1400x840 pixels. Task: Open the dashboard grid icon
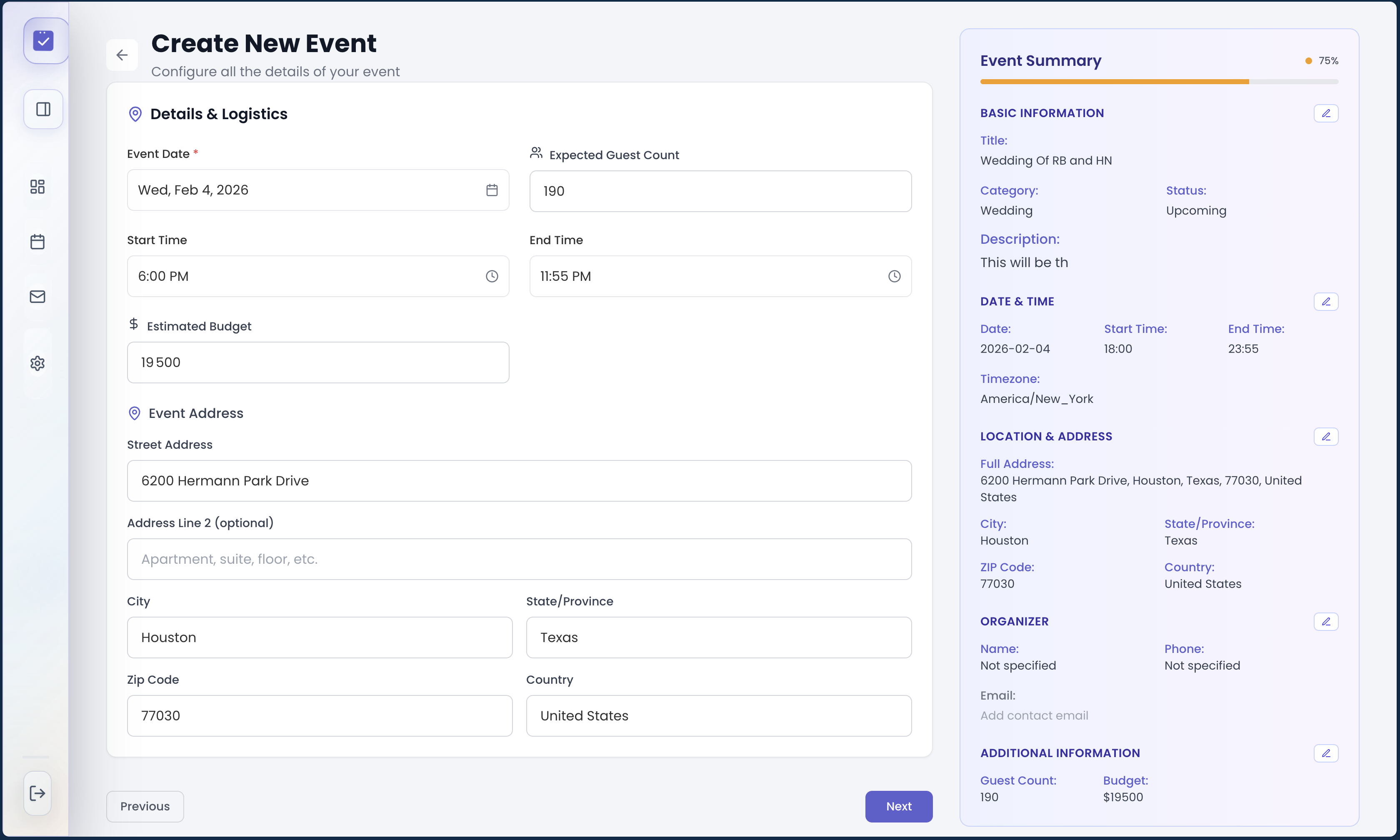pyautogui.click(x=37, y=187)
